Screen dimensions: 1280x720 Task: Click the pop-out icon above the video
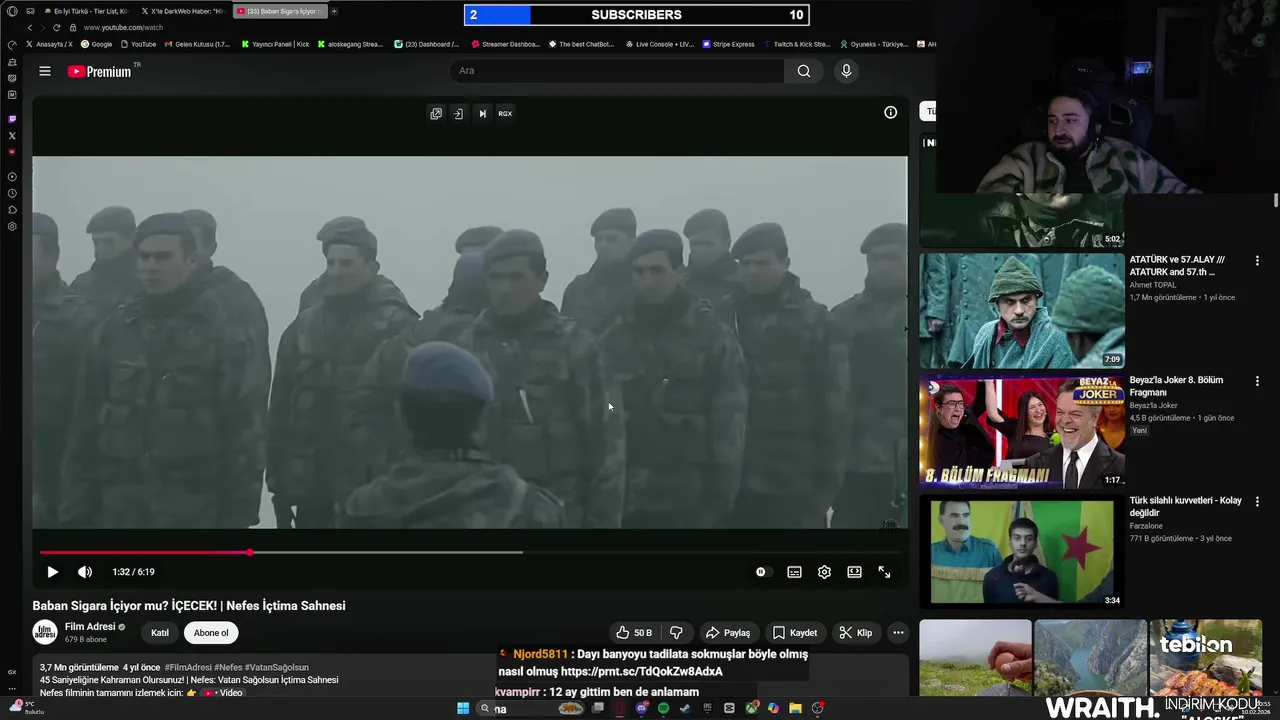click(x=436, y=114)
